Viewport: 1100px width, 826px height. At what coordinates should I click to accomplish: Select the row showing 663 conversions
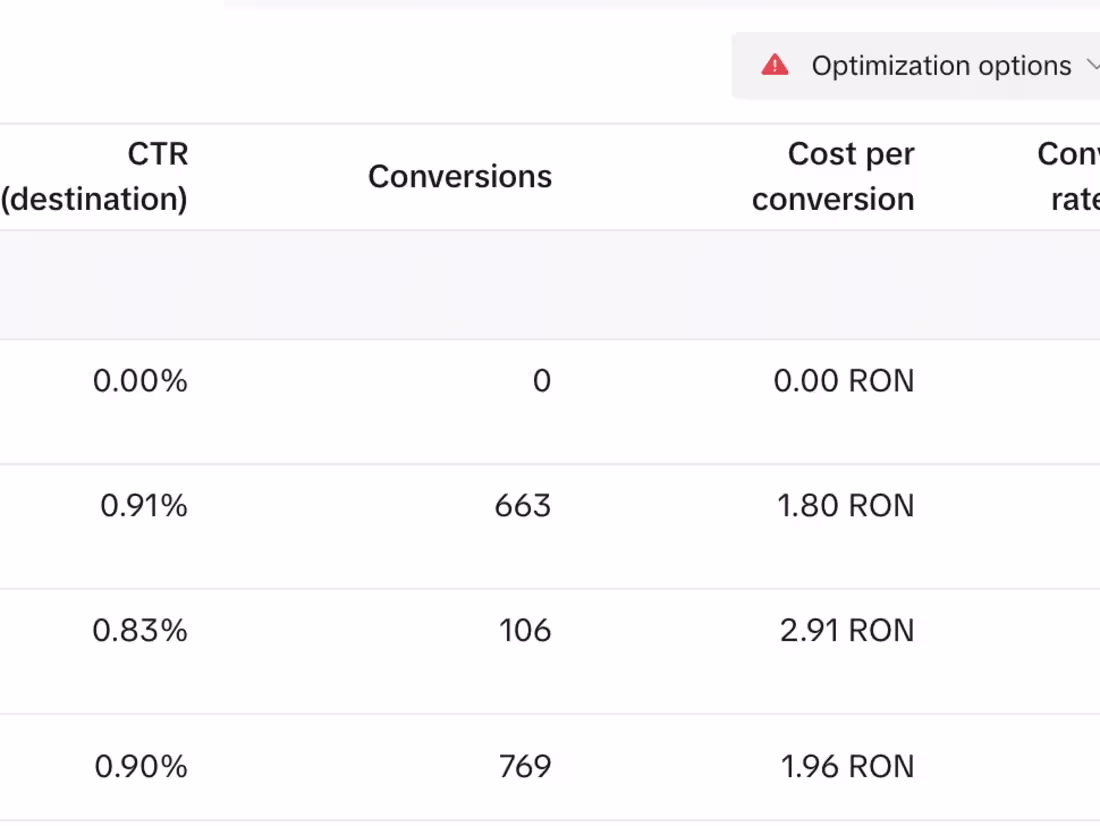[522, 506]
